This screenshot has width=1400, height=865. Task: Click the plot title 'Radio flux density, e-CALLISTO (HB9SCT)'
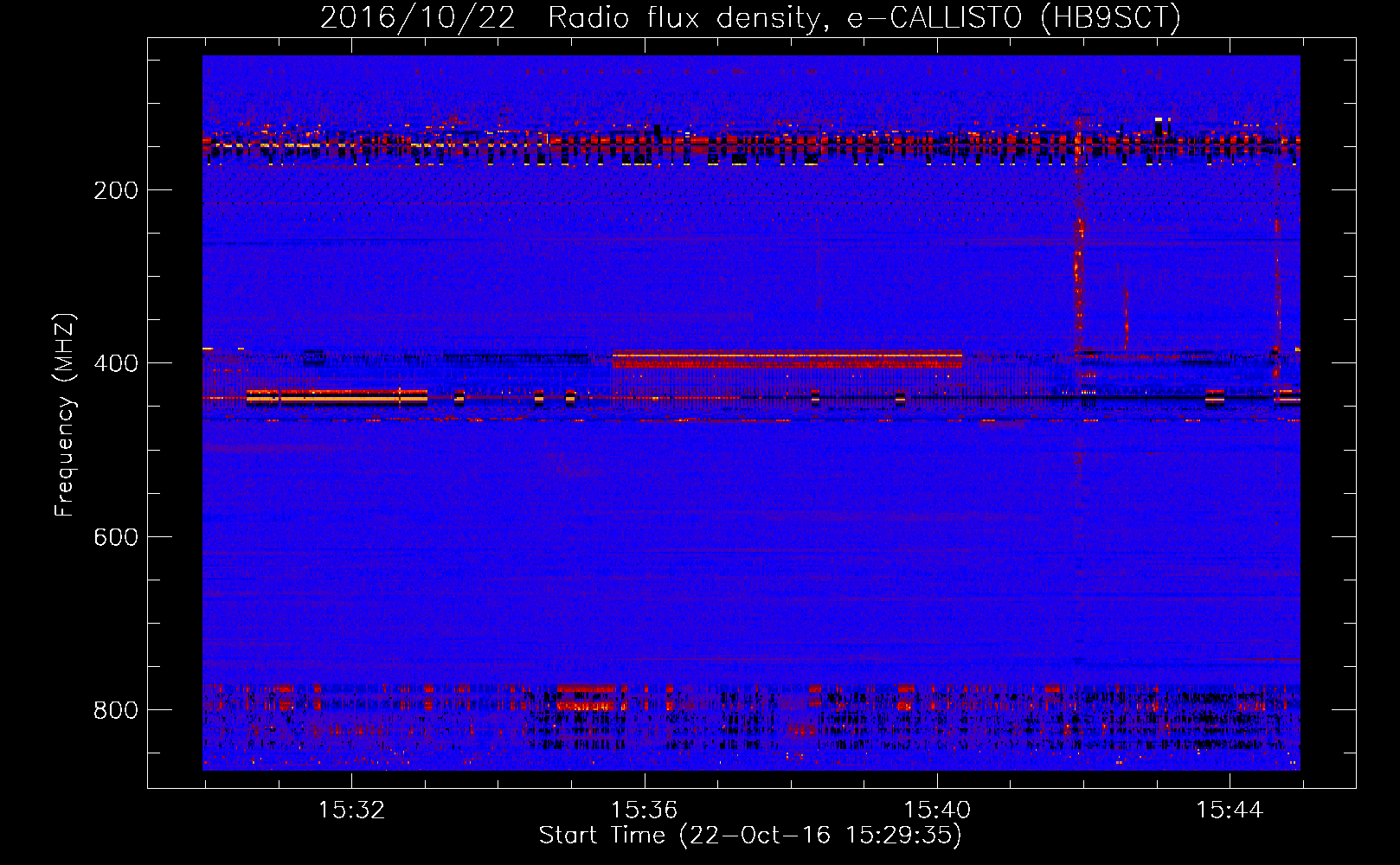pyautogui.click(x=864, y=17)
